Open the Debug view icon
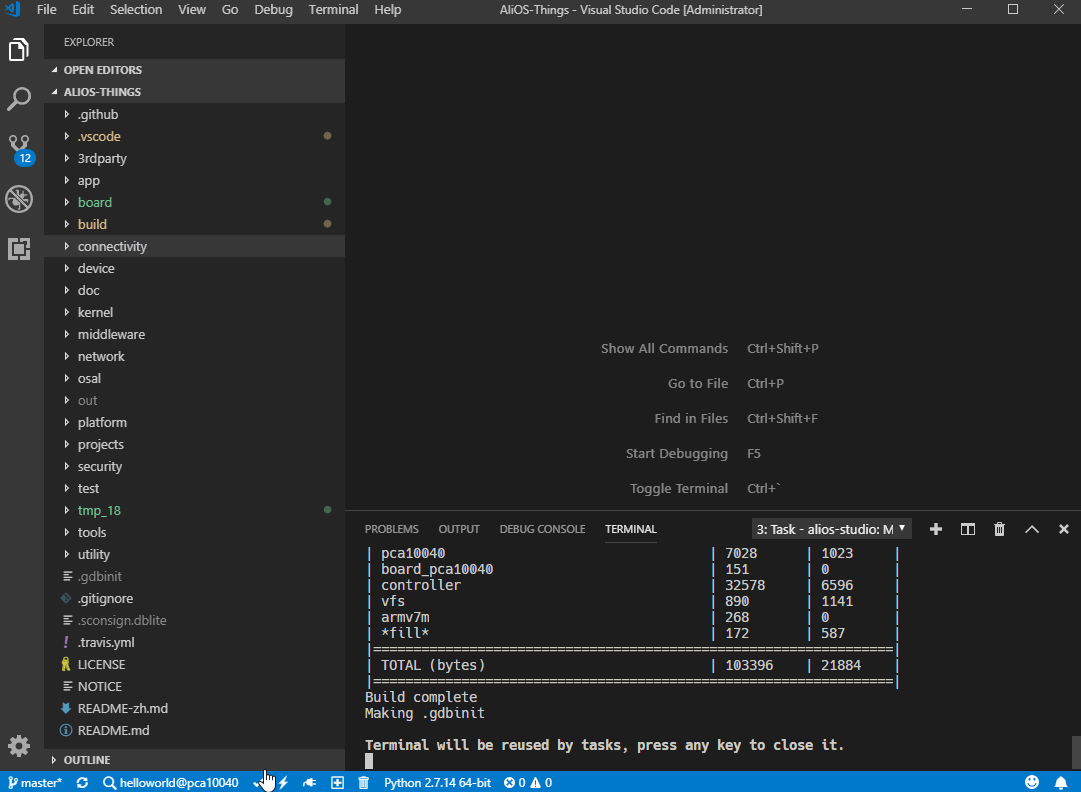This screenshot has width=1081, height=792. click(19, 199)
